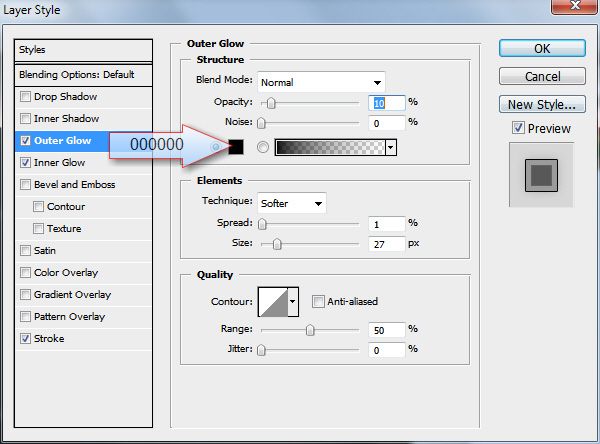Select the gradient radio button

tap(262, 147)
